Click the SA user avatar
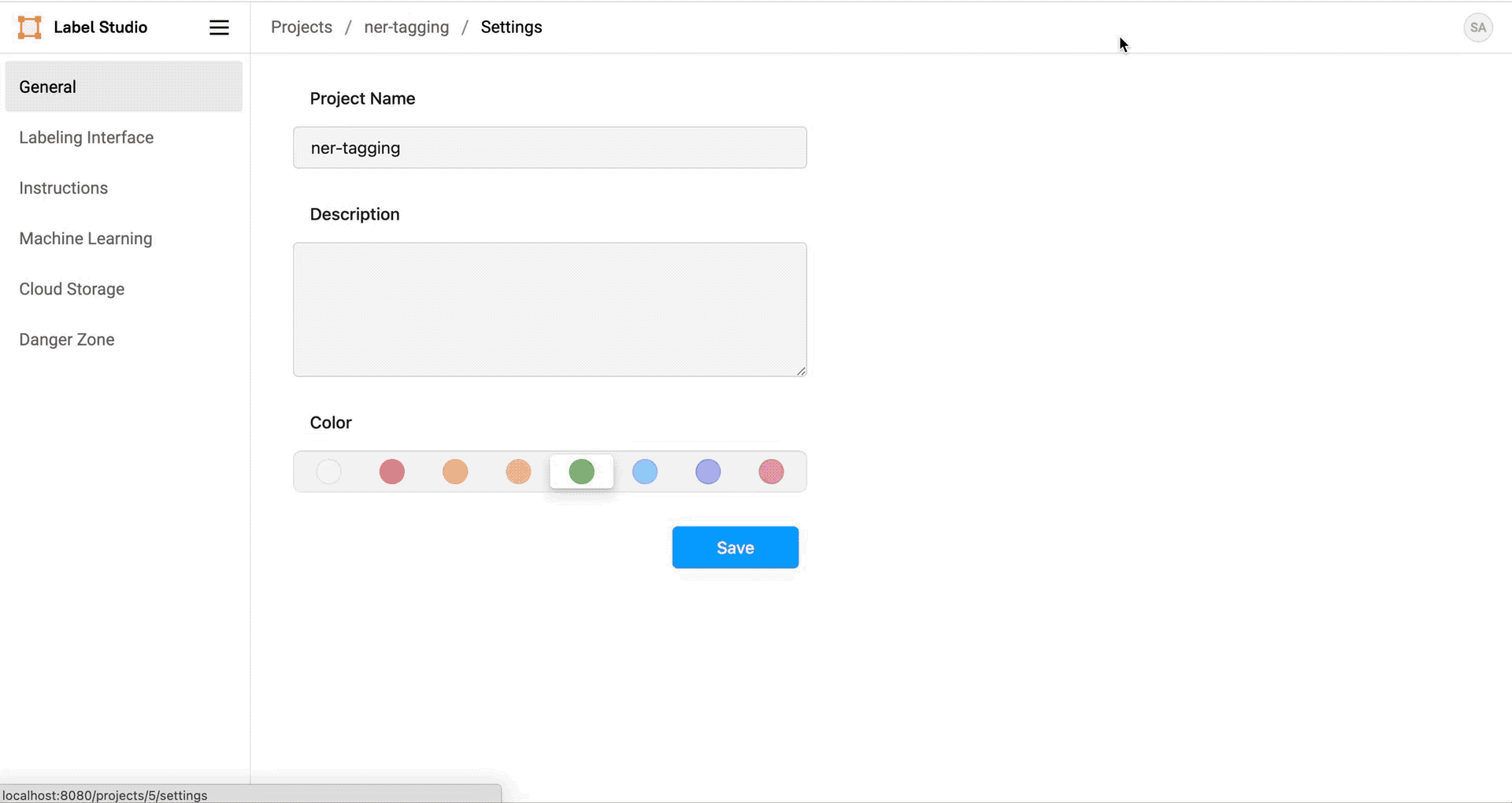This screenshot has width=1512, height=803. click(1478, 27)
